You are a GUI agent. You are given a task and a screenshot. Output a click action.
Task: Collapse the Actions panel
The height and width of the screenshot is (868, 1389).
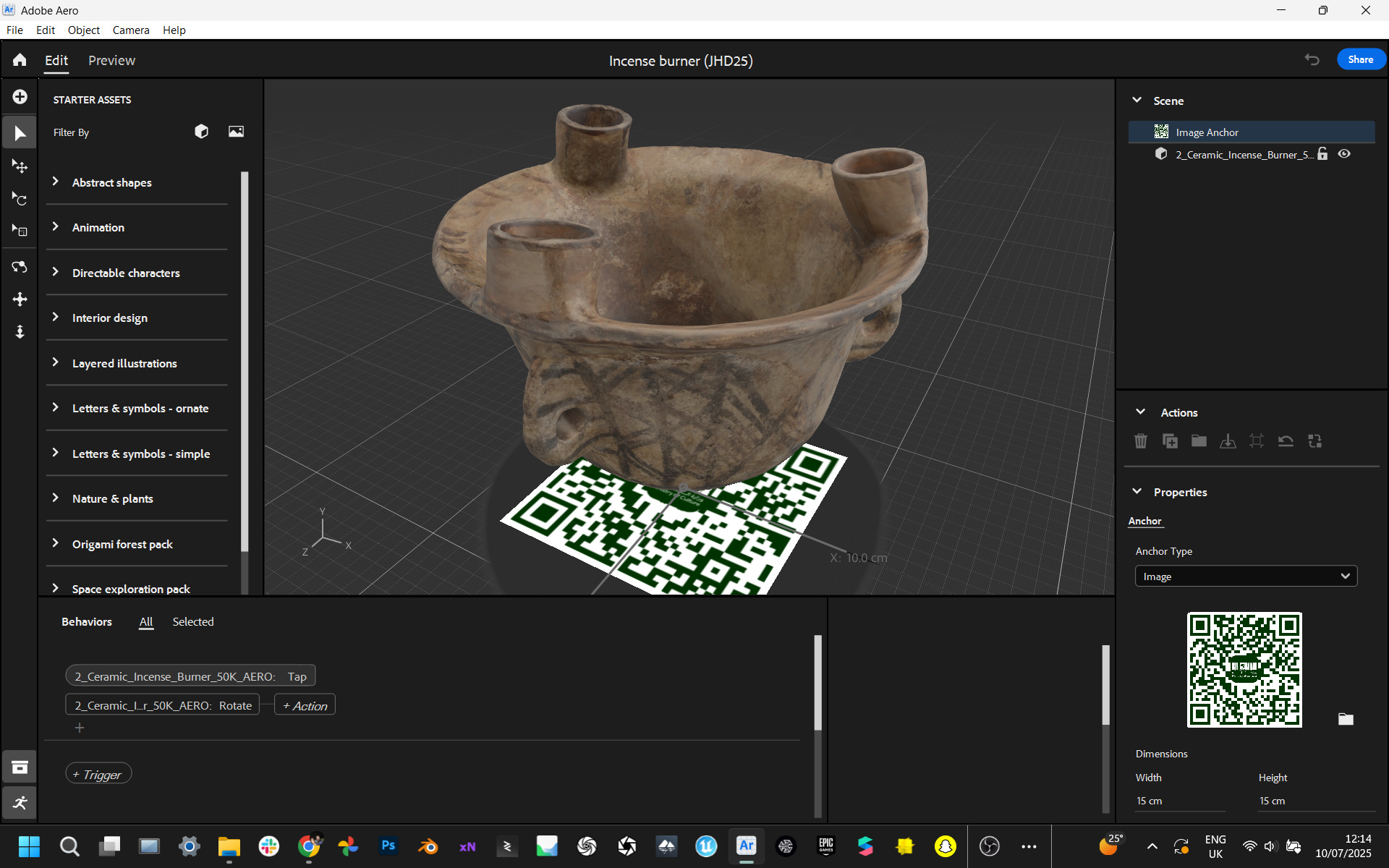[x=1140, y=412]
